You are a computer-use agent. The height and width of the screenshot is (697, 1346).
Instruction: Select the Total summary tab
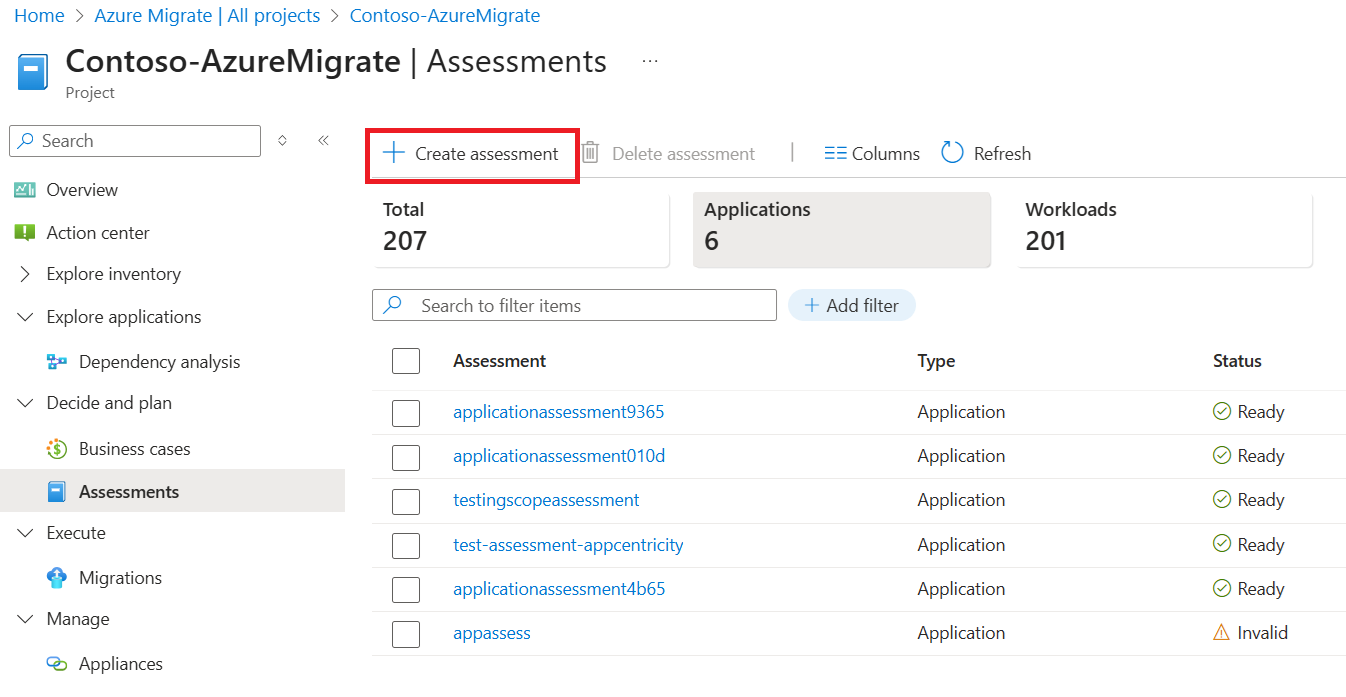tap(522, 230)
